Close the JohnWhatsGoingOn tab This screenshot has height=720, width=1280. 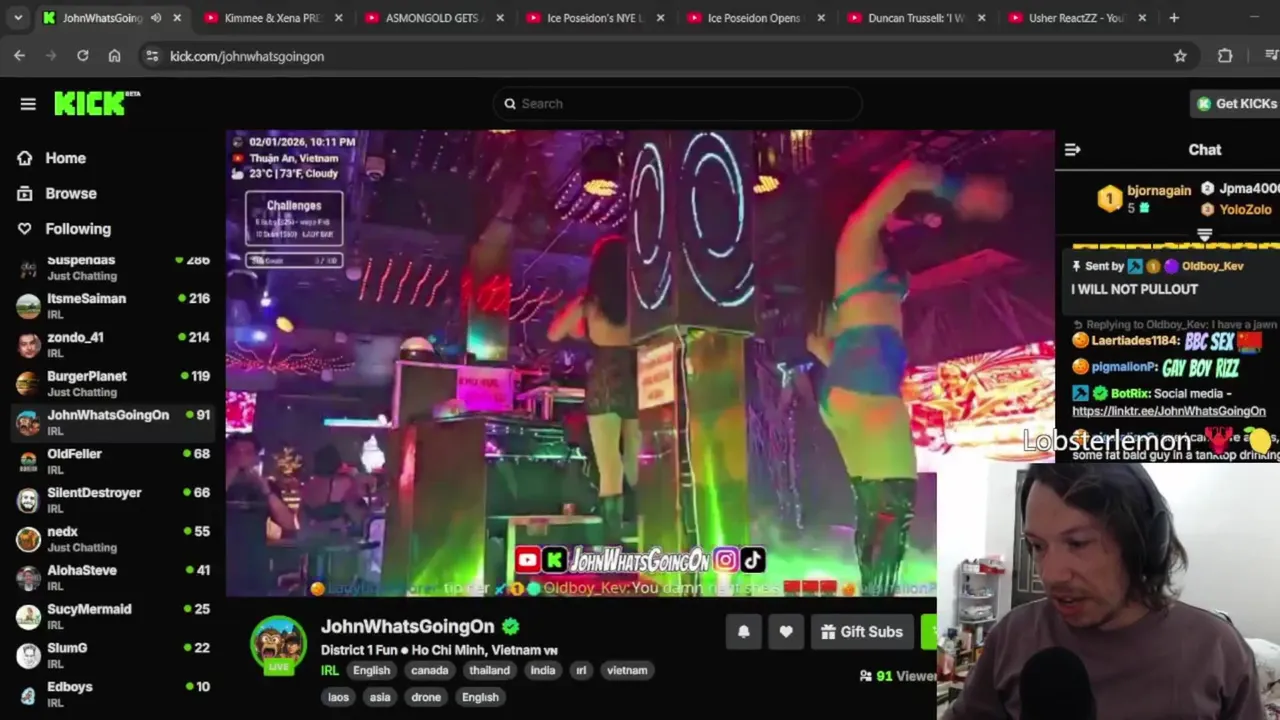point(178,18)
